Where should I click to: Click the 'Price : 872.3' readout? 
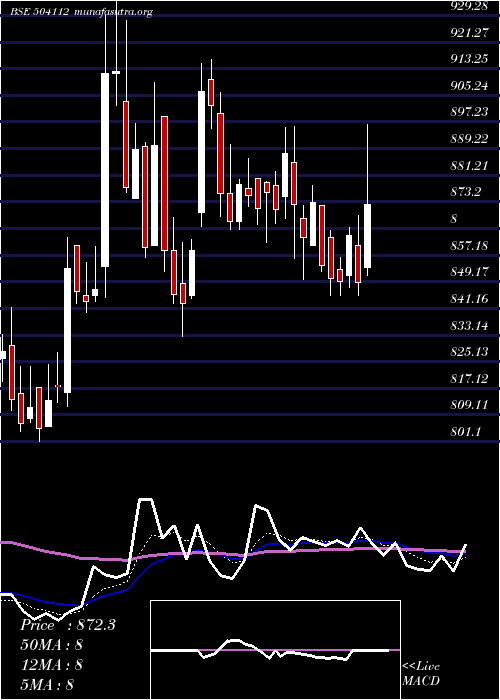point(68,625)
